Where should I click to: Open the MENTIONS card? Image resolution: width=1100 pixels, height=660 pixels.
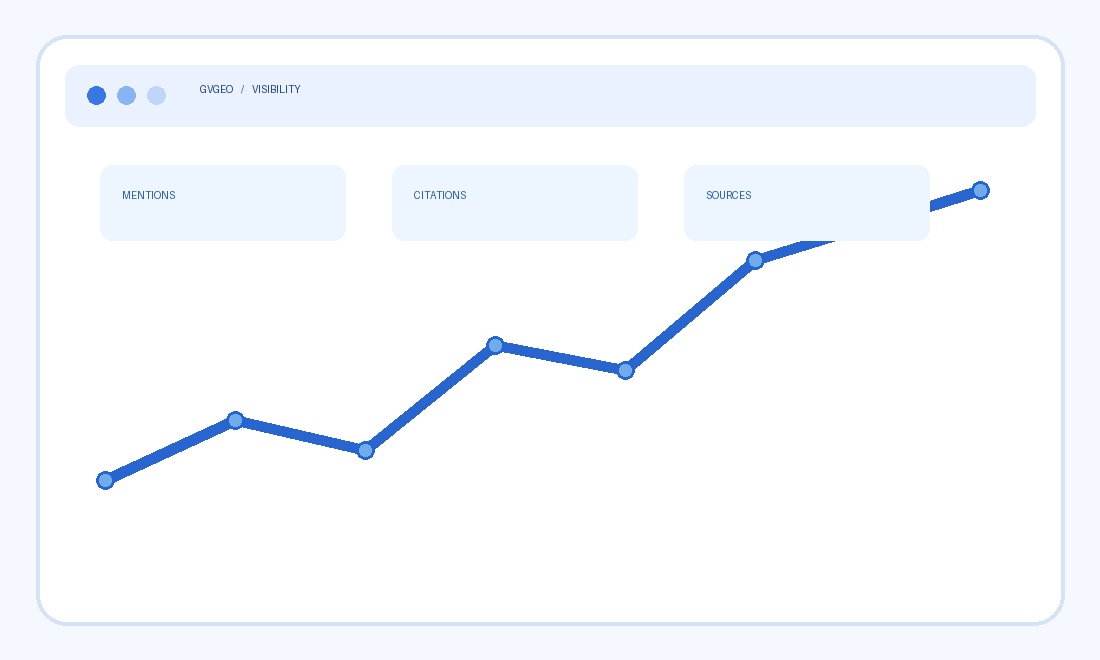point(223,203)
